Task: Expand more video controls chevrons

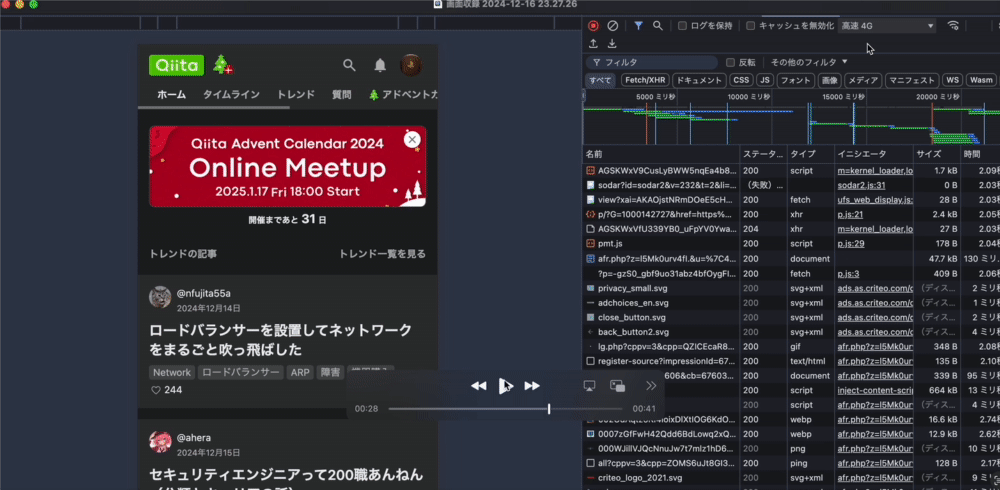Action: click(x=651, y=385)
